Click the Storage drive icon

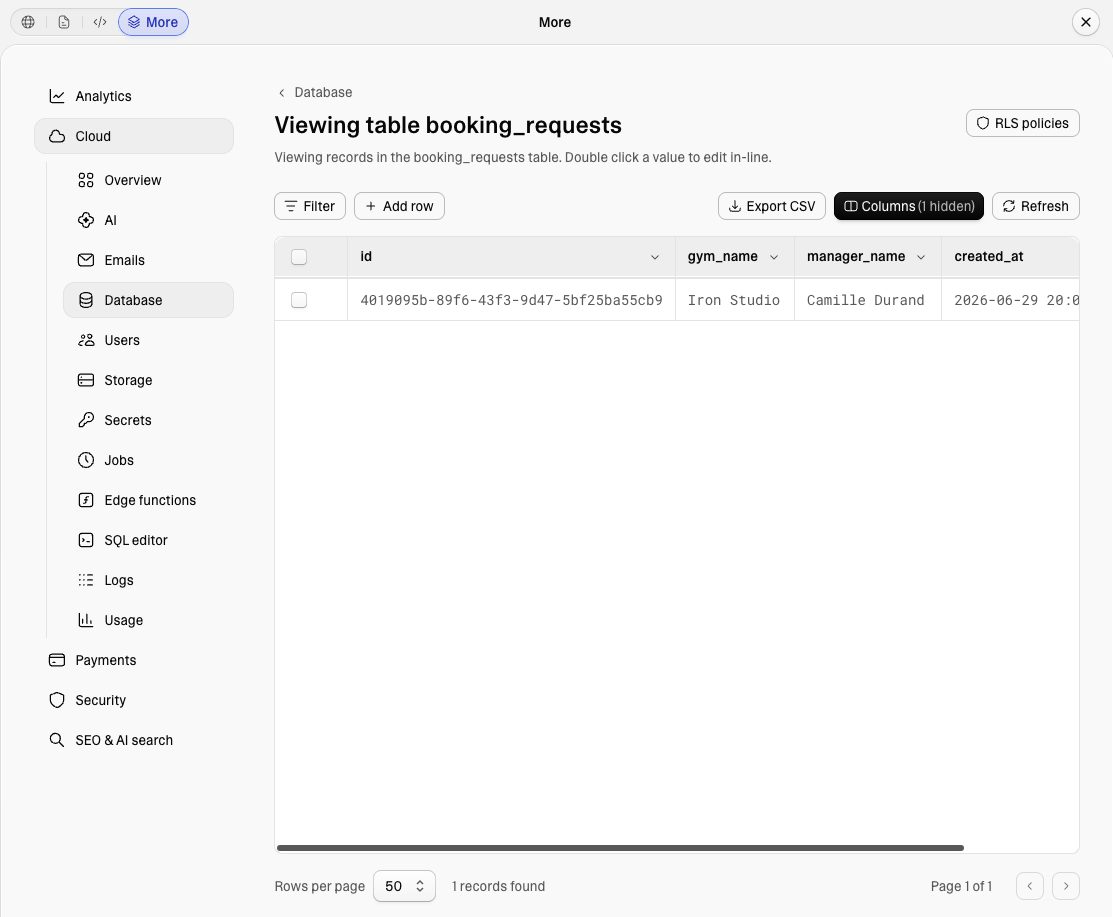pos(86,380)
